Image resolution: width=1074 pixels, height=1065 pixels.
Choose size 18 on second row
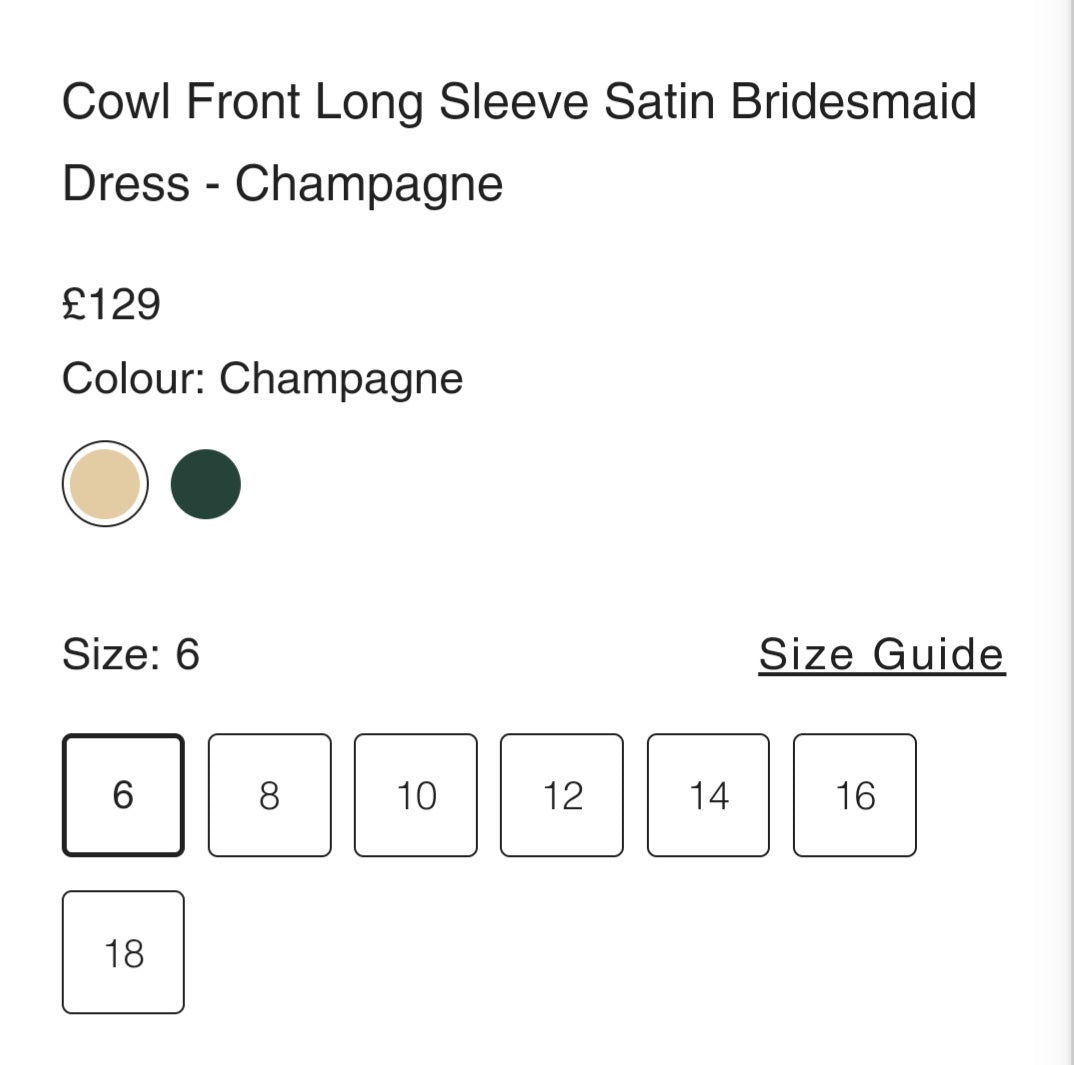tap(123, 952)
